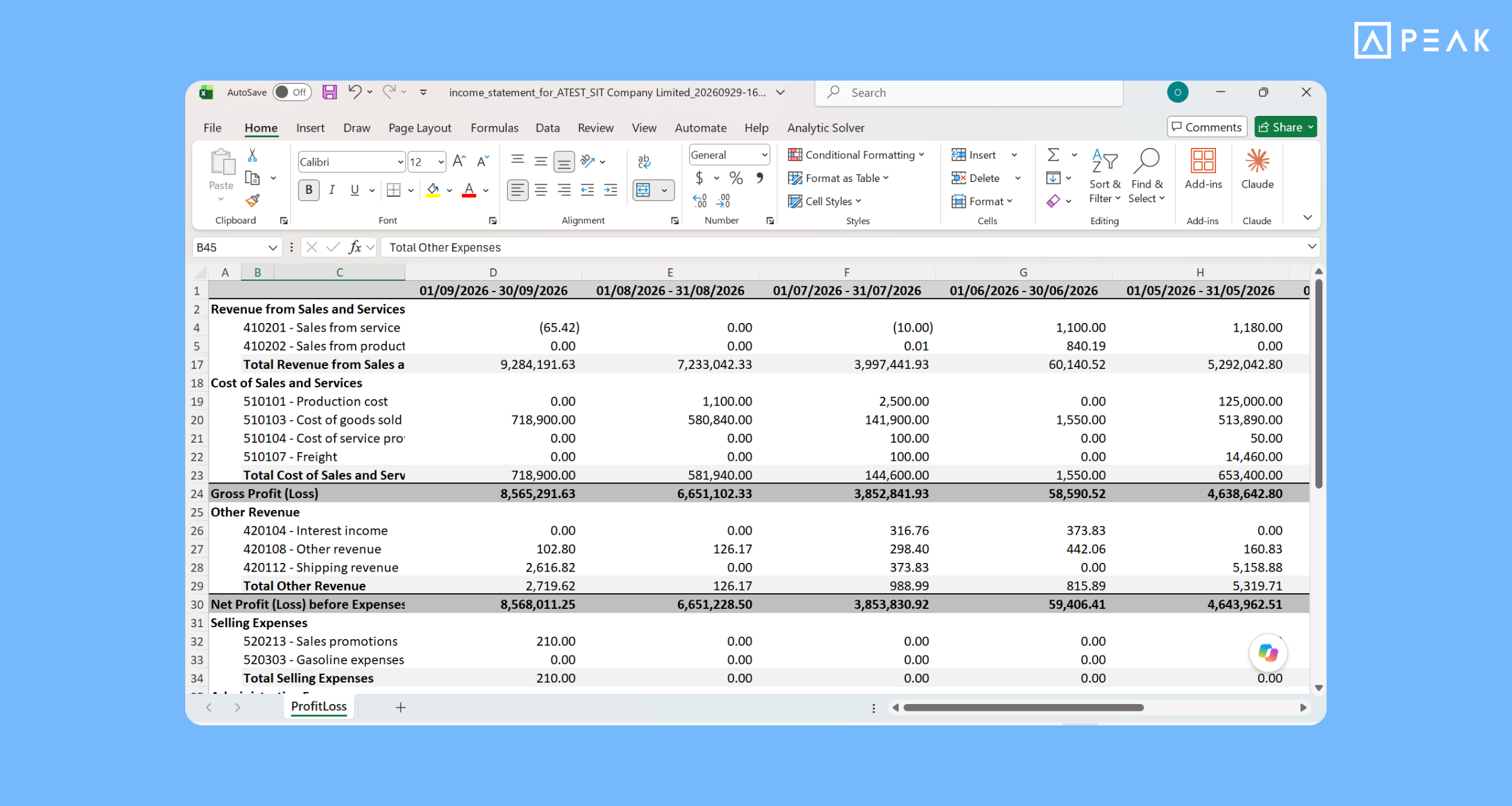Click the Cut scissors icon
Viewport: 1512px width, 806px height.
[252, 155]
